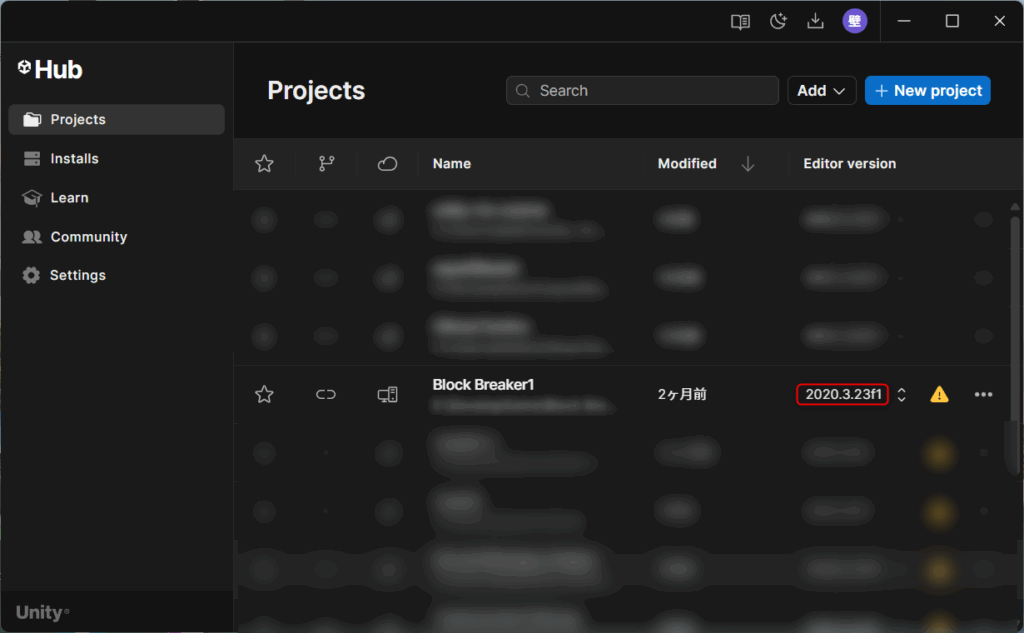Toggle the Modified sort direction arrow
1024x633 pixels.
pos(748,164)
